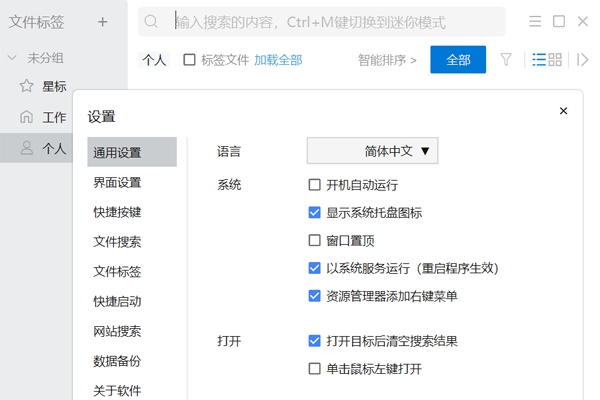Go to 快捷按键 settings section
600x400 pixels.
pos(117,212)
